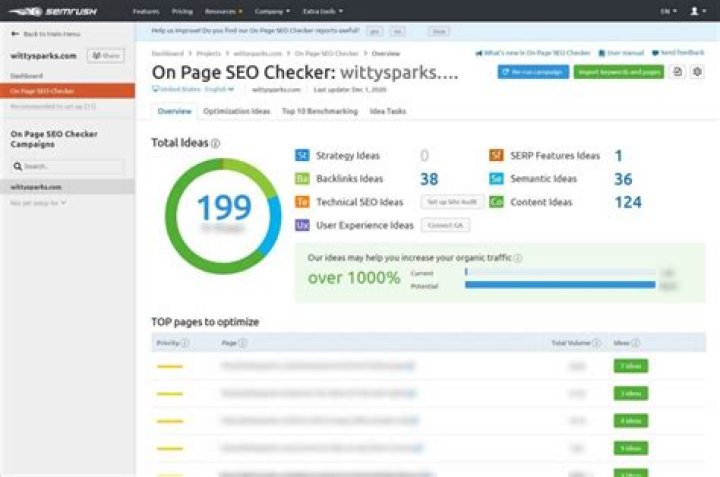Image resolution: width=720 pixels, height=477 pixels.
Task: Click the Priority column info icon
Action: [185, 343]
